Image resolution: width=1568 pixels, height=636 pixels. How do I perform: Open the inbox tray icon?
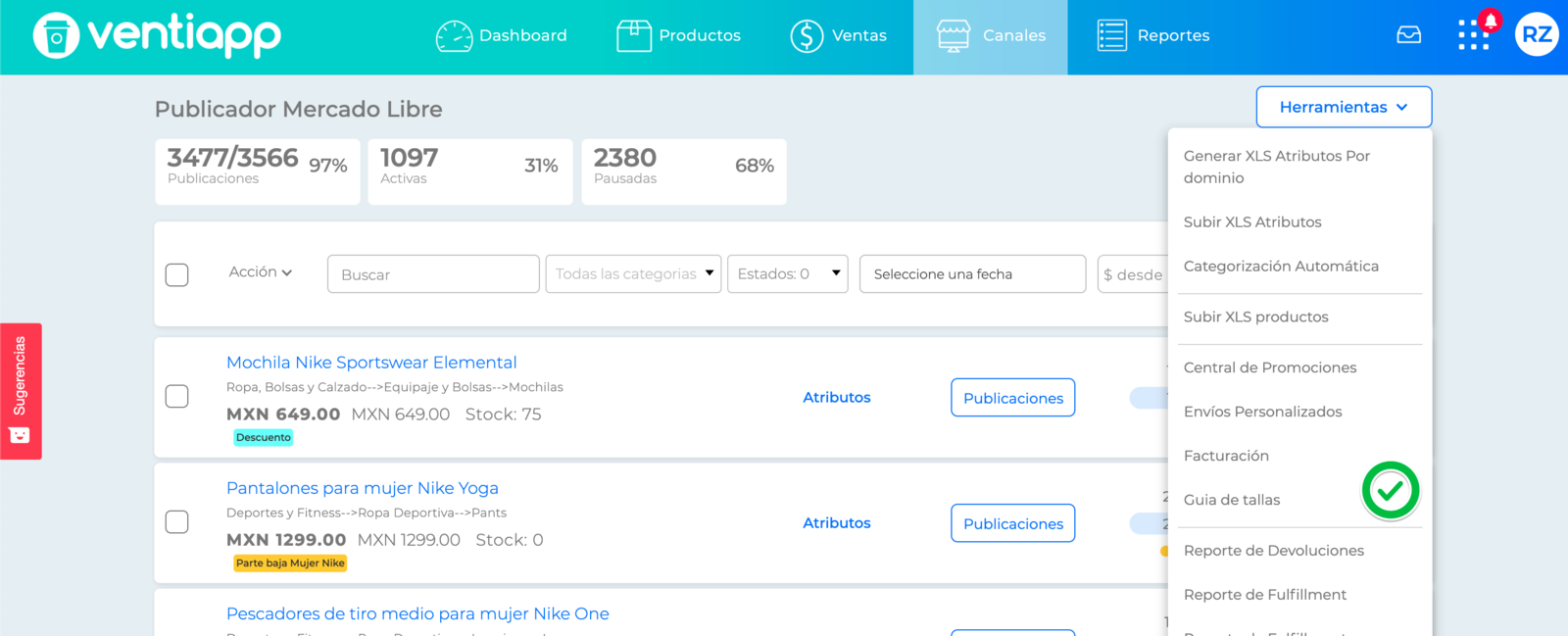[1409, 35]
